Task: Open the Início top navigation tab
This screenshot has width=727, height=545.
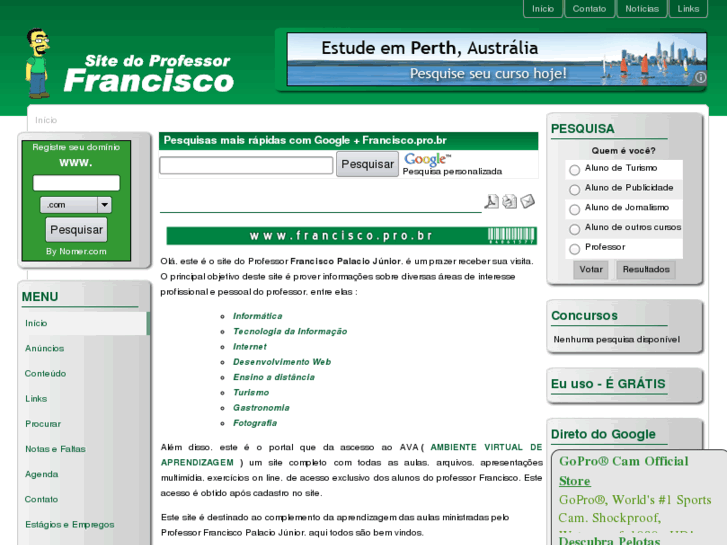Action: coord(543,9)
